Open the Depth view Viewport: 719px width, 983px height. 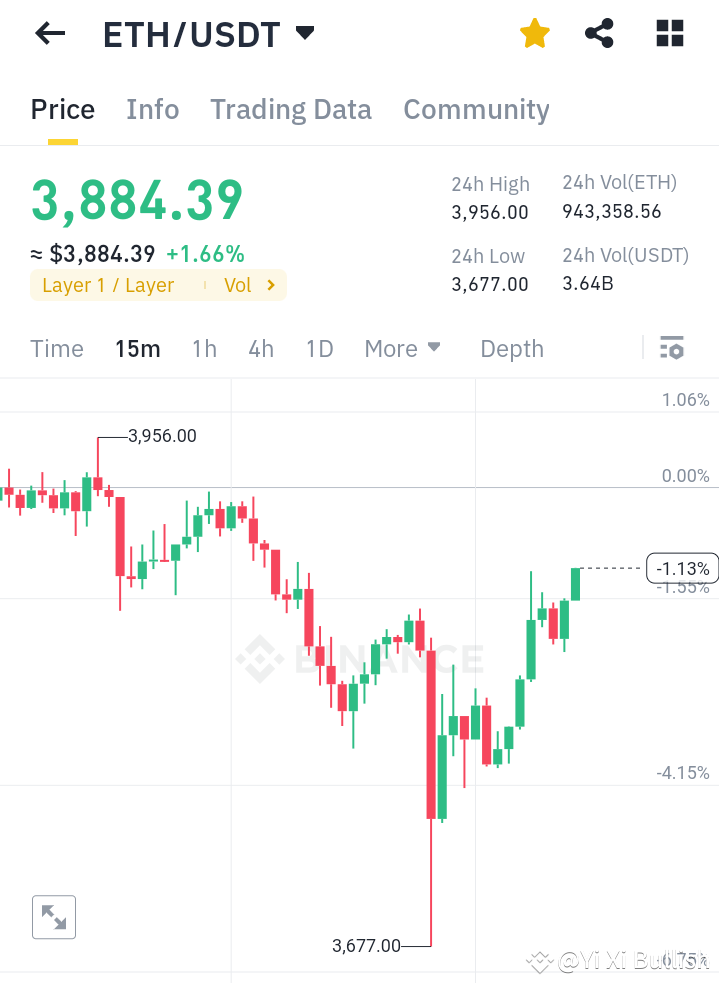click(x=511, y=348)
